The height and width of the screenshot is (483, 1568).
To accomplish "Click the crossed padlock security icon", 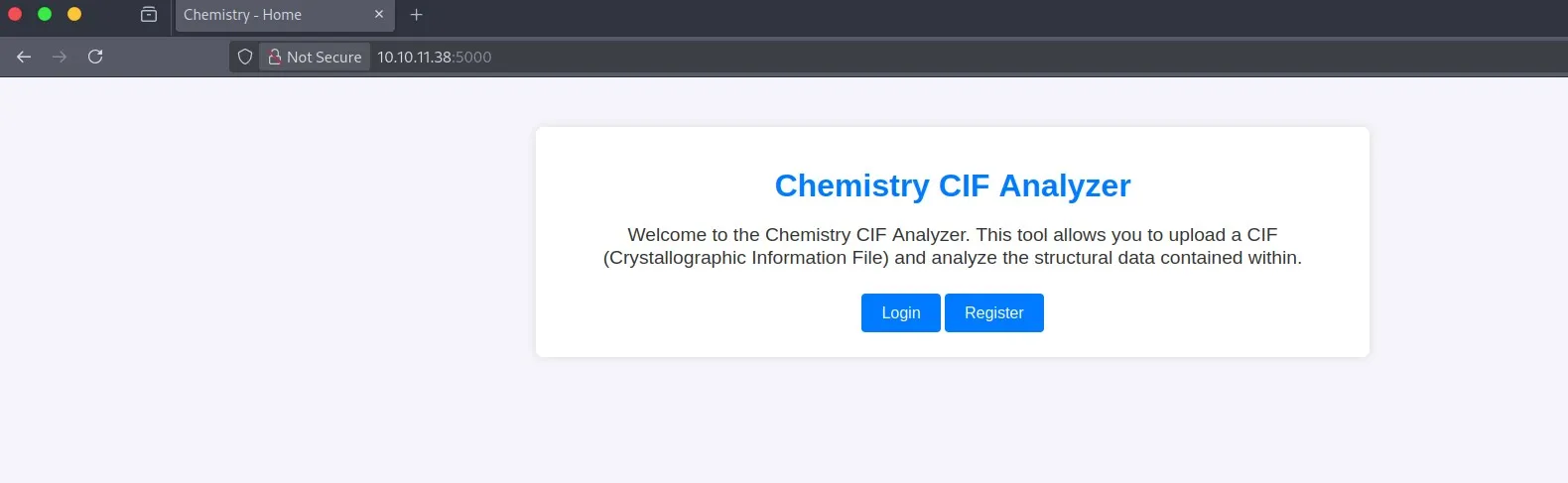I will (x=275, y=57).
